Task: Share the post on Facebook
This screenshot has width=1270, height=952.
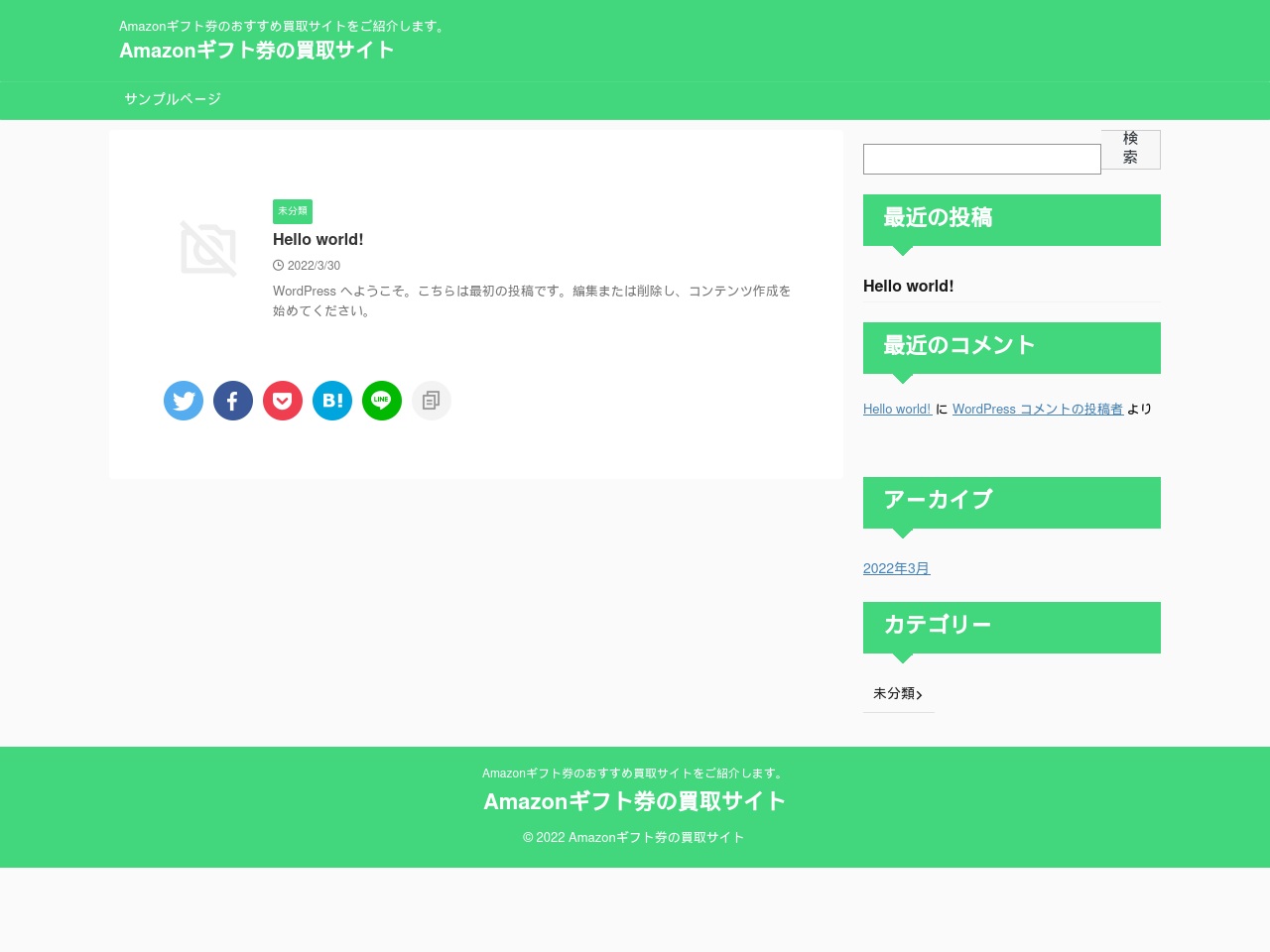Action: (x=233, y=401)
